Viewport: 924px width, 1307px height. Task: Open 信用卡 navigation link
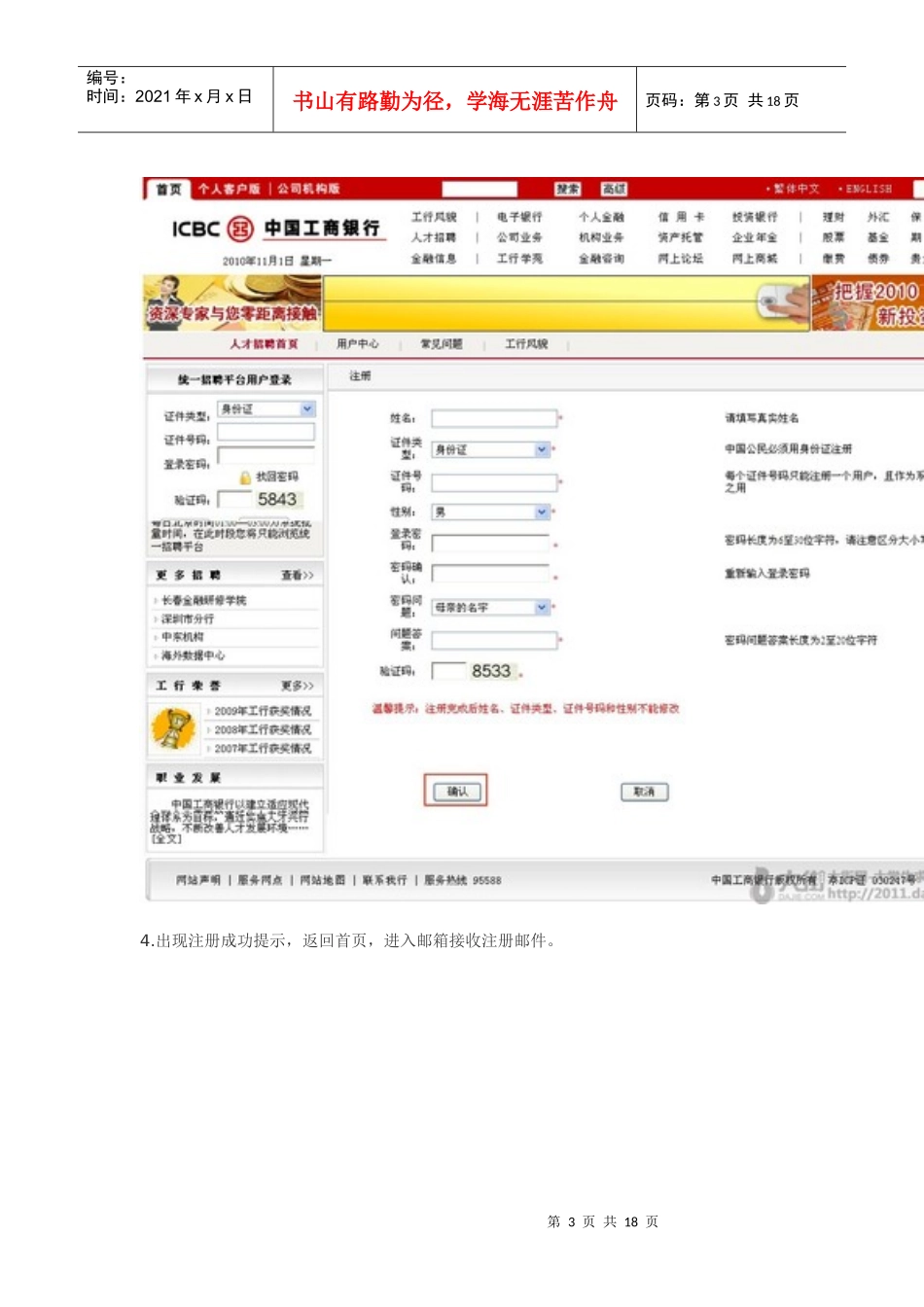pos(681,217)
